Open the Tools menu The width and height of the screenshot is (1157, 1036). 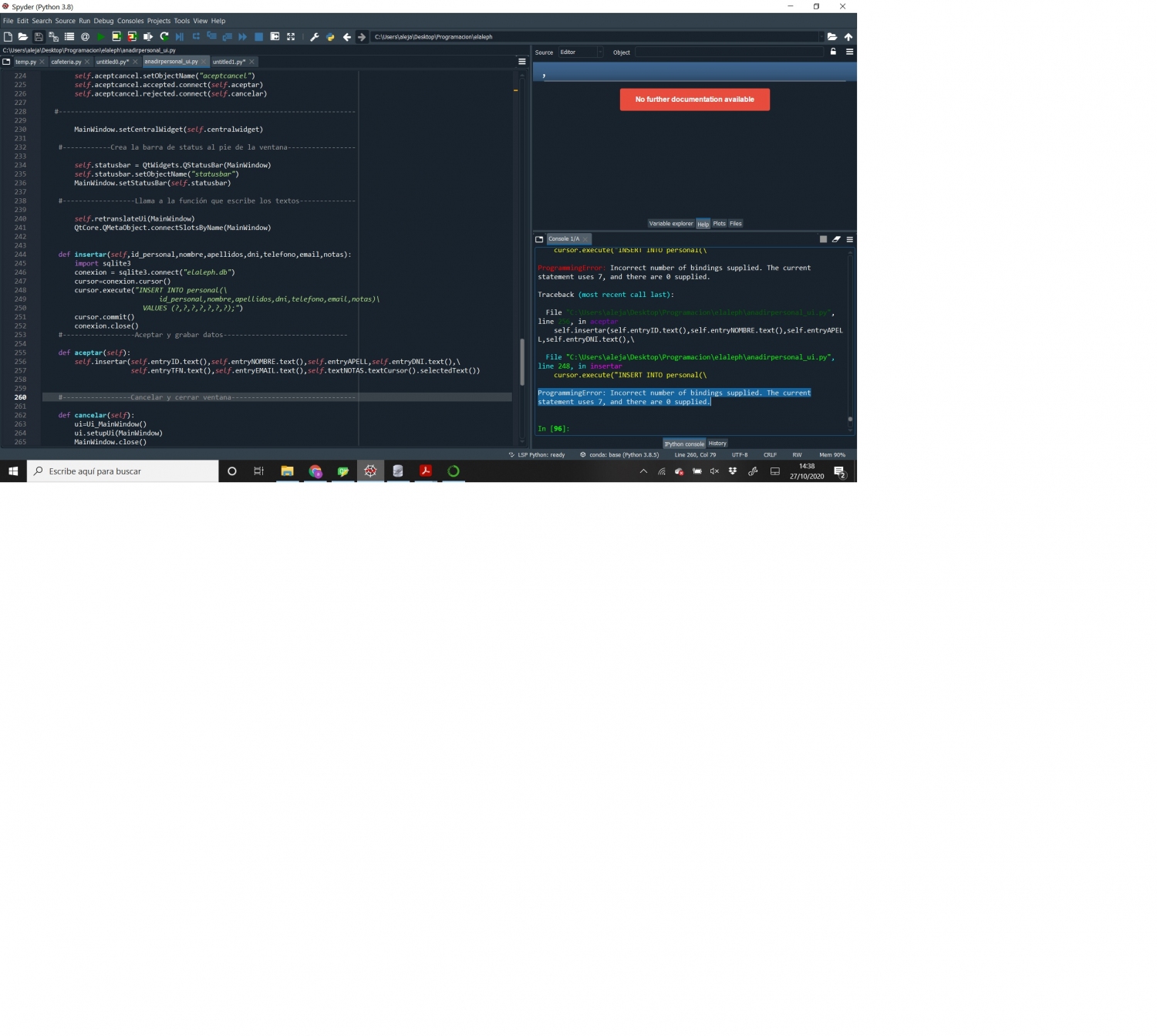click(182, 21)
